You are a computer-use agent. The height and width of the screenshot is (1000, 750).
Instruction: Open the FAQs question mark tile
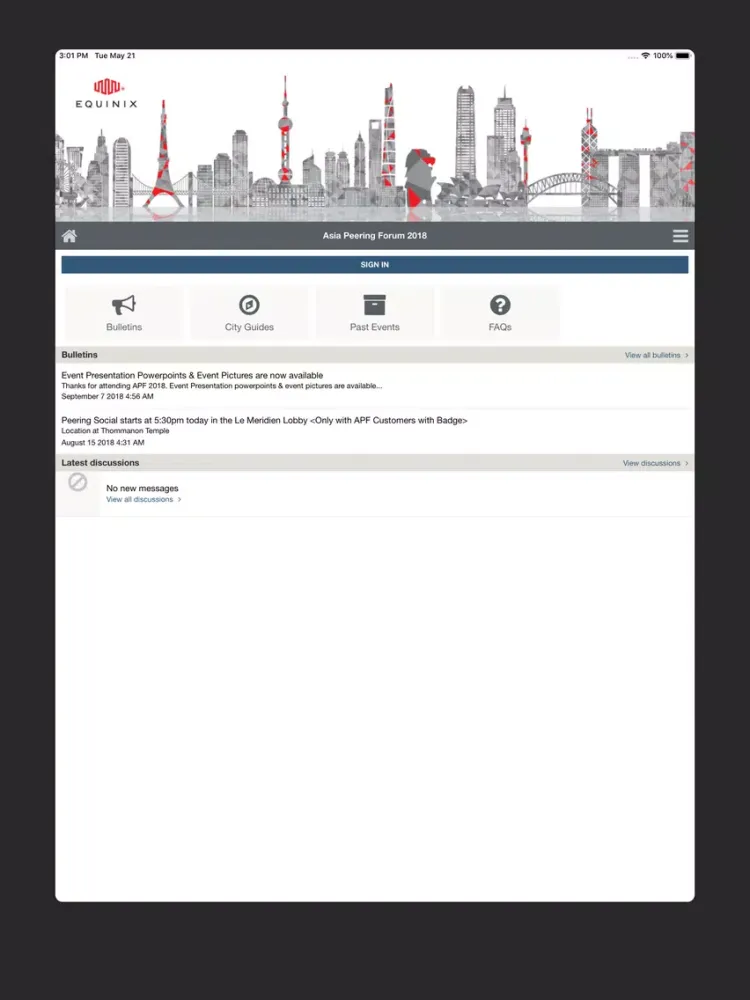[500, 313]
